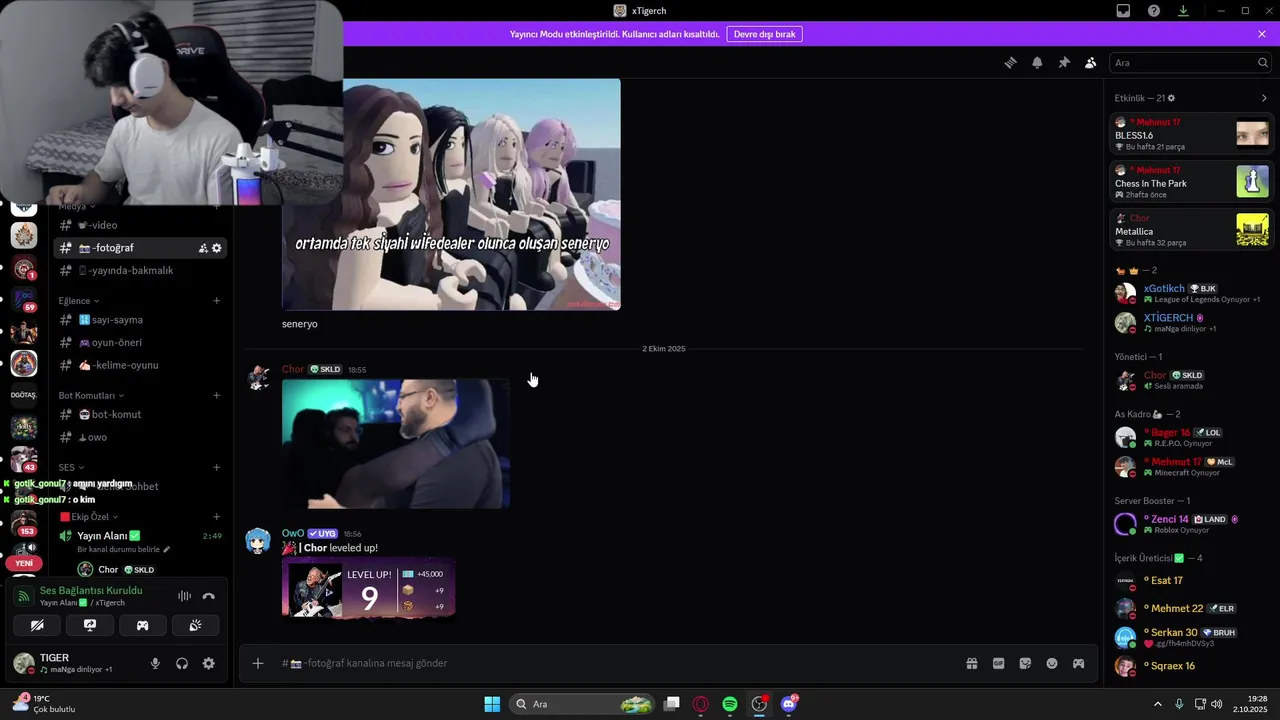
Task: Set channel status "Bir kanal durumu belirle"
Action: pyautogui.click(x=124, y=549)
